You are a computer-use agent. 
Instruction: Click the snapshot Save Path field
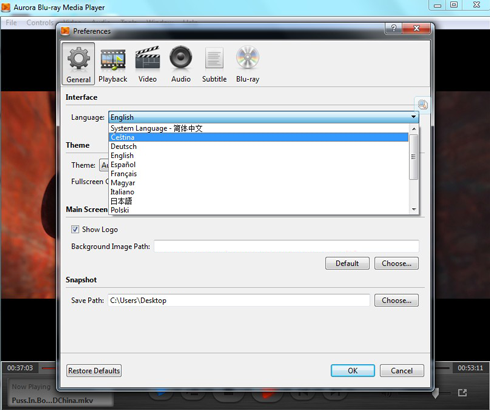(239, 300)
